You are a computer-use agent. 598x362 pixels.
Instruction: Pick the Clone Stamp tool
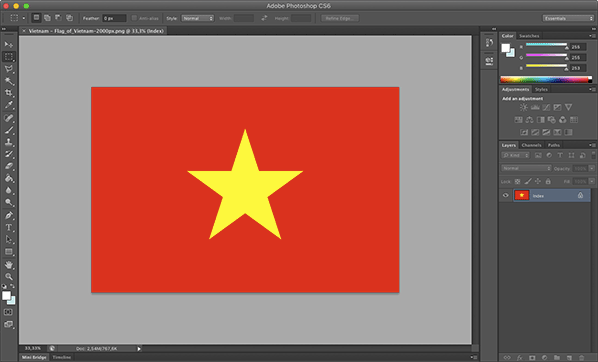click(x=9, y=142)
